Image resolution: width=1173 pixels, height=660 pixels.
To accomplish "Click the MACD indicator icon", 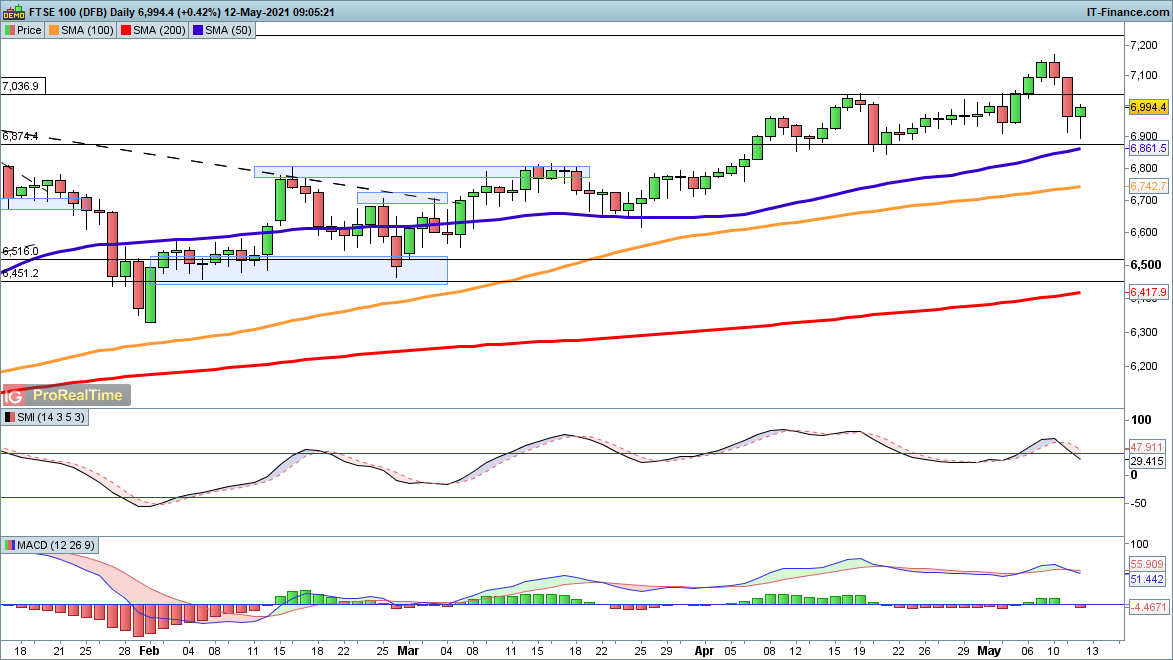I will coord(10,545).
